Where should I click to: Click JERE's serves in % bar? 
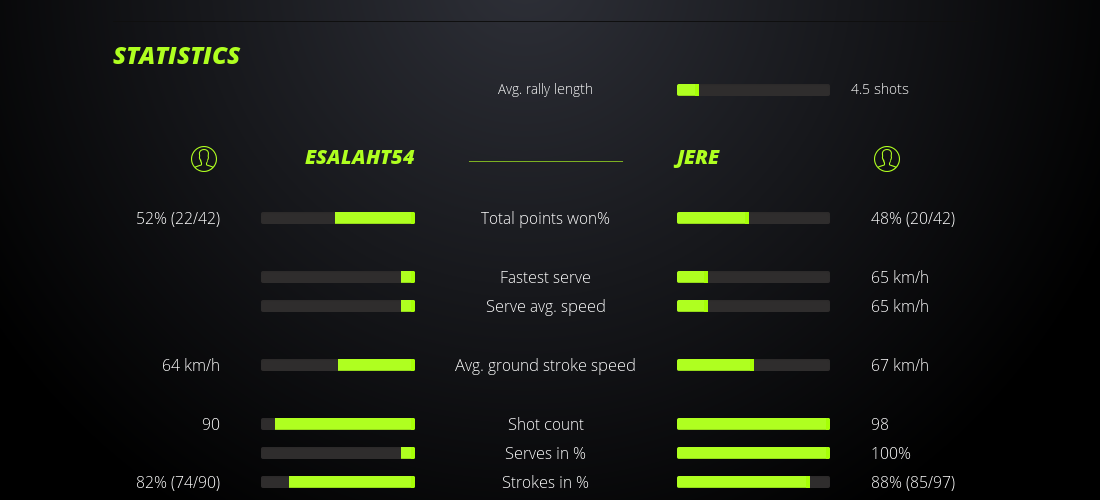click(x=753, y=453)
